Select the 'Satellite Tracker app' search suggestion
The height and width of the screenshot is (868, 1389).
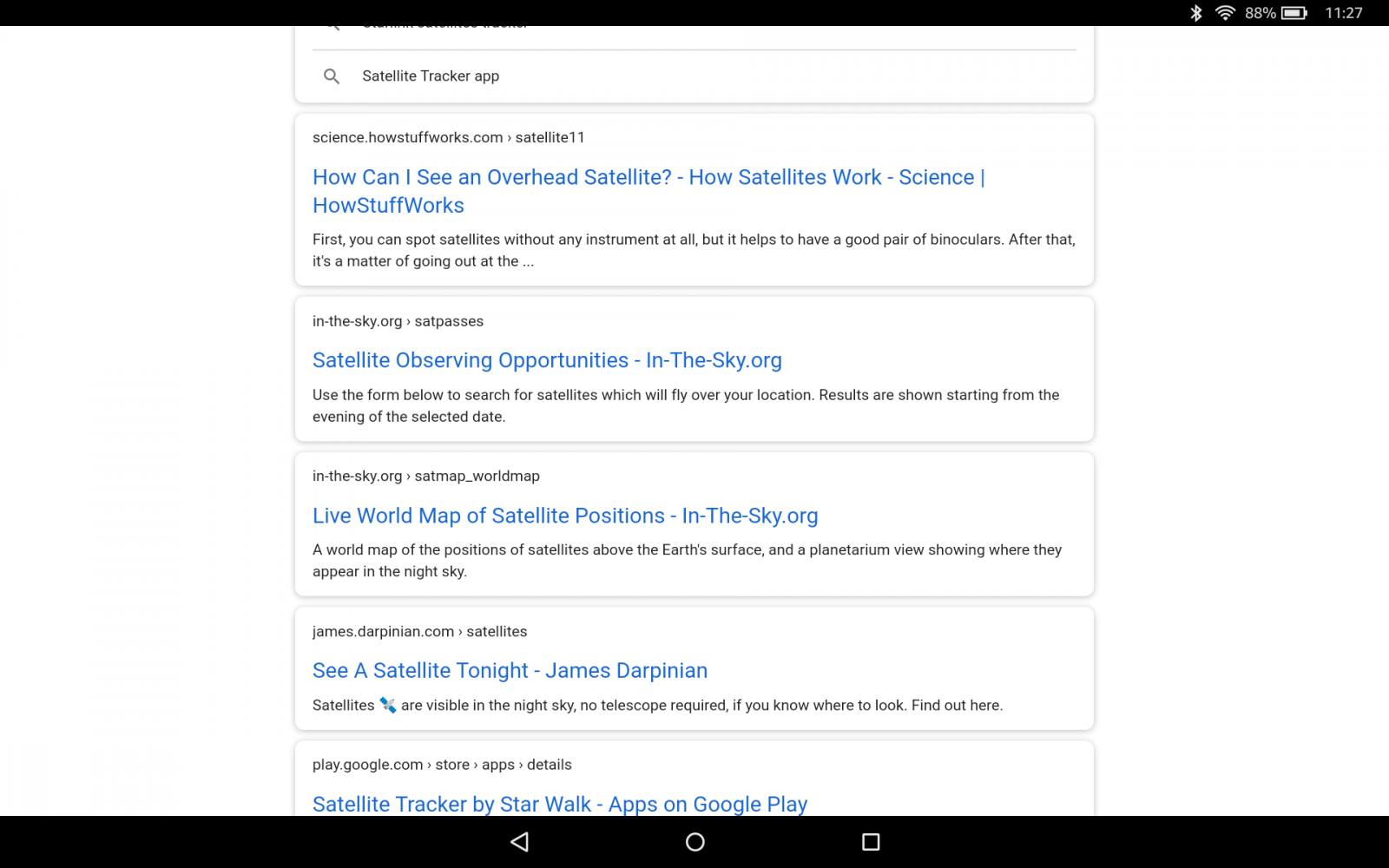pos(431,76)
